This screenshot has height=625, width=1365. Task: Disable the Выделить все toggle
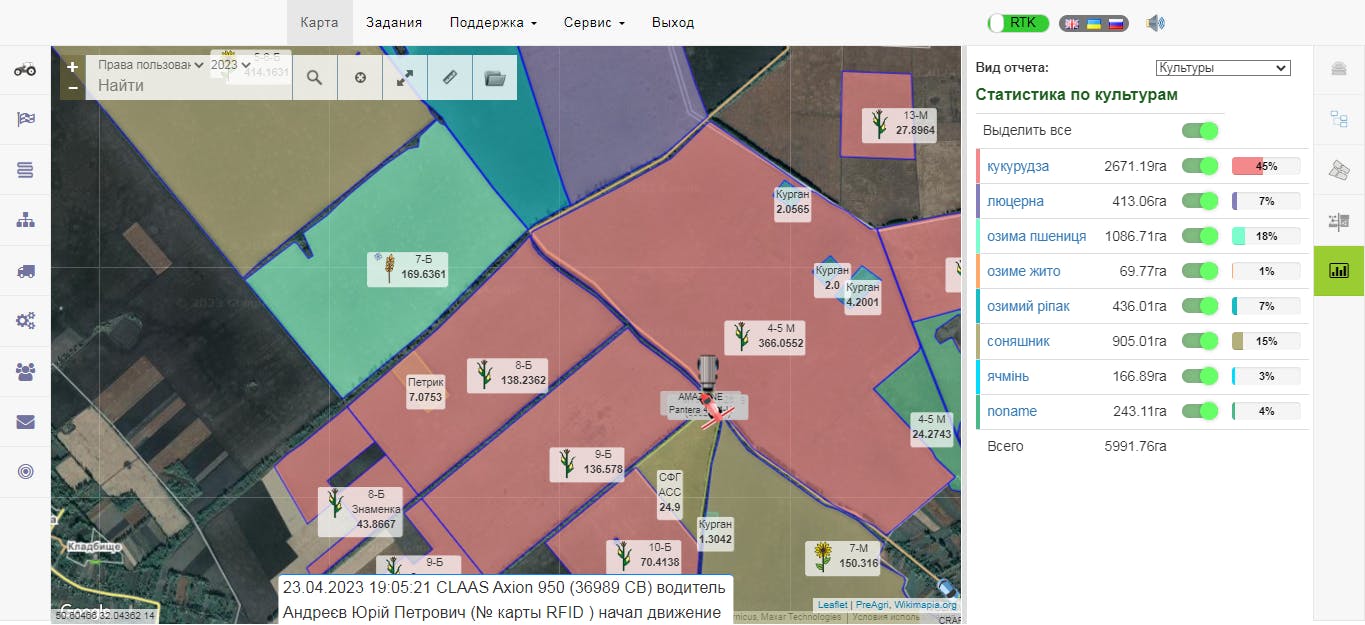click(1200, 131)
